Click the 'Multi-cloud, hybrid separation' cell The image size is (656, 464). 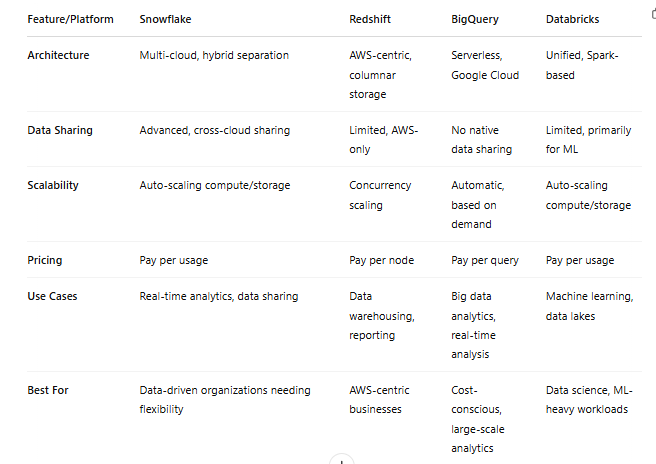click(214, 55)
